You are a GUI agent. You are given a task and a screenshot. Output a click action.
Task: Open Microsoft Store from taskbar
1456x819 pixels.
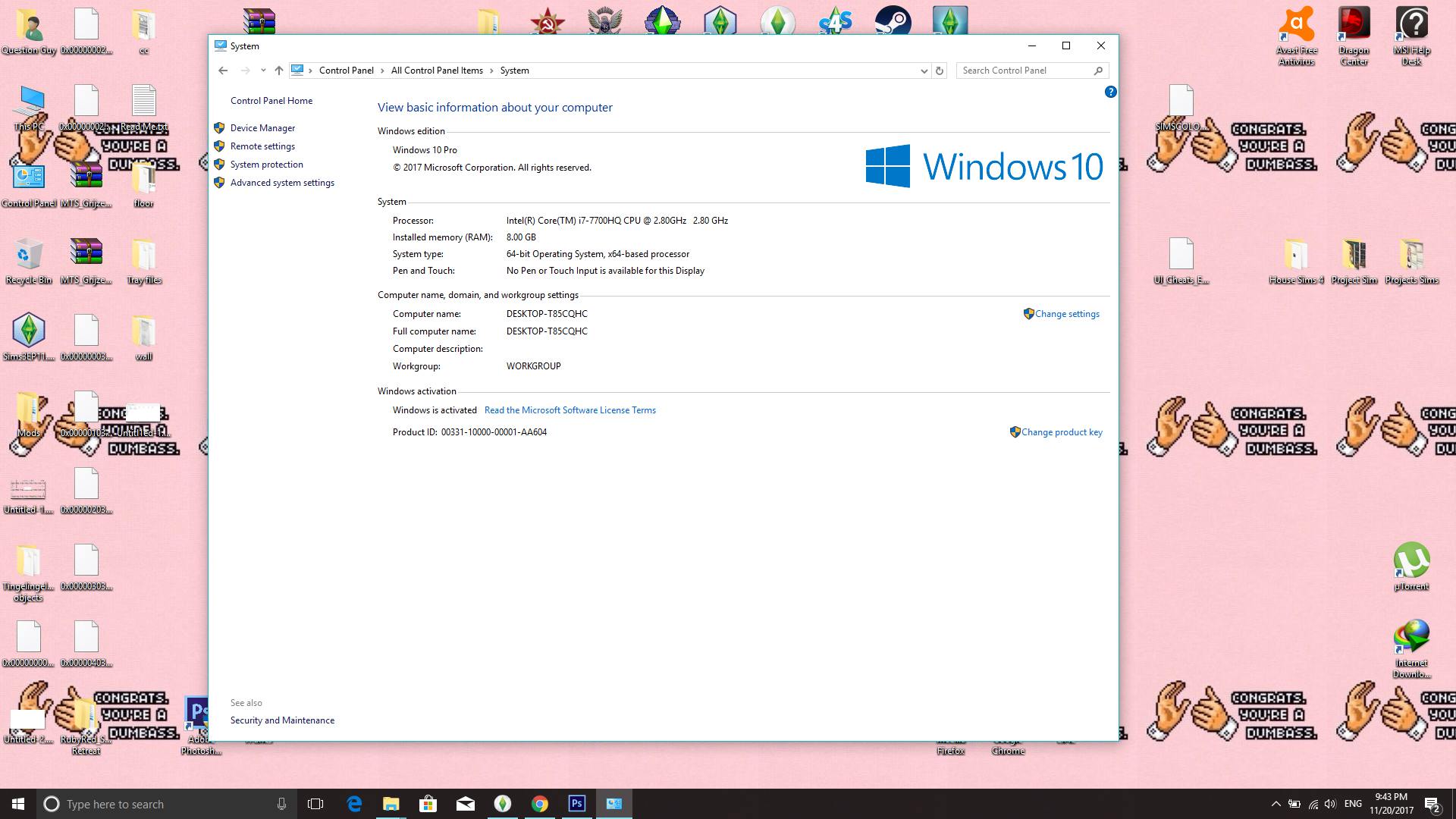(428, 804)
